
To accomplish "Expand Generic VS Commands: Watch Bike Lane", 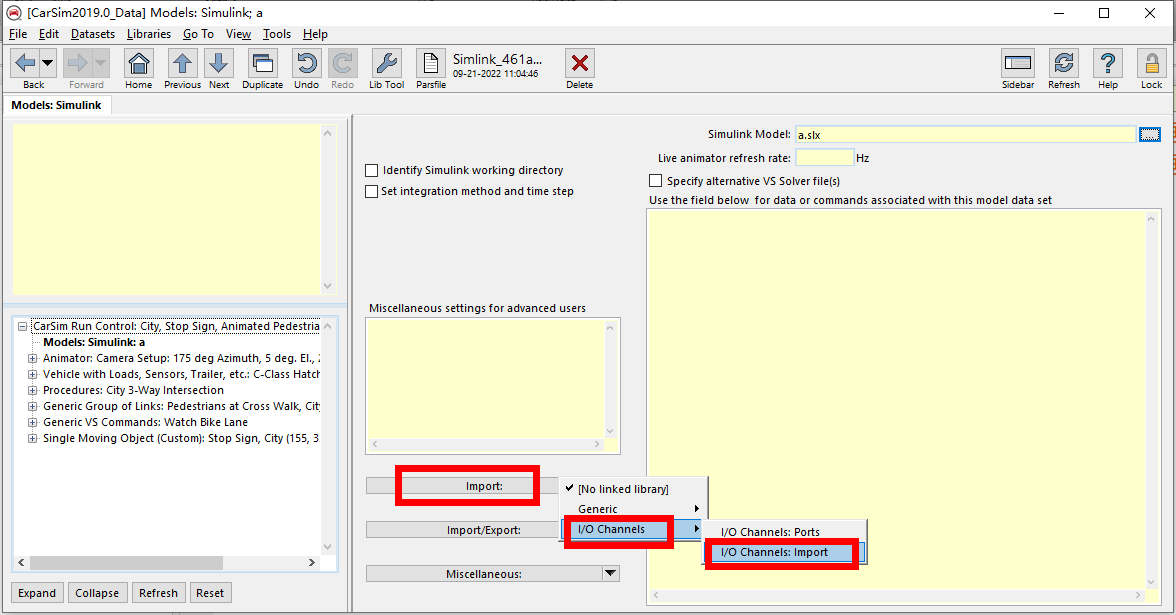I will click(x=32, y=422).
